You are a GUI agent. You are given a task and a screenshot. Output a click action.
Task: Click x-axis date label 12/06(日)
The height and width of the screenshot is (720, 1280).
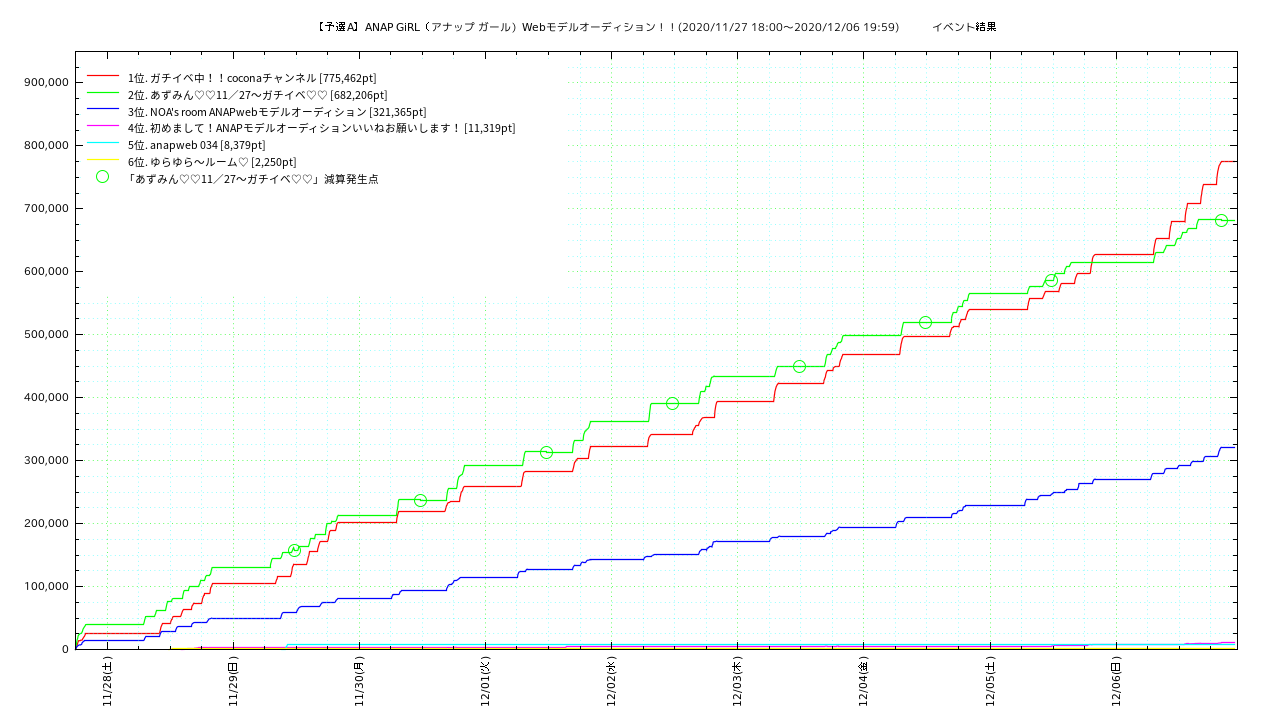click(1115, 681)
